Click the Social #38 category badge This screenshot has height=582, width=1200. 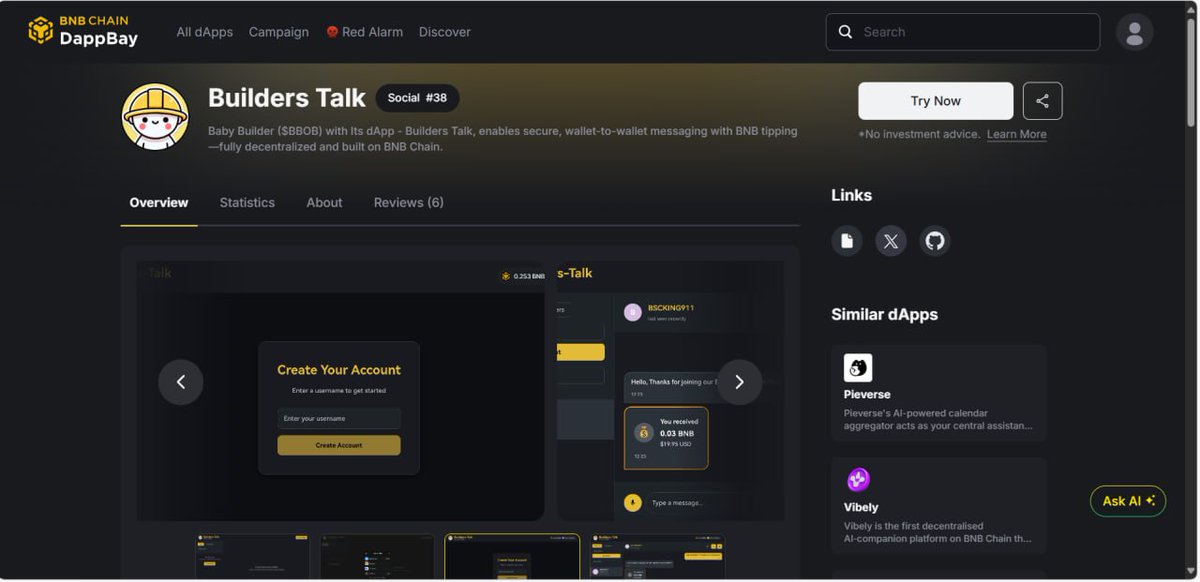[x=418, y=98]
